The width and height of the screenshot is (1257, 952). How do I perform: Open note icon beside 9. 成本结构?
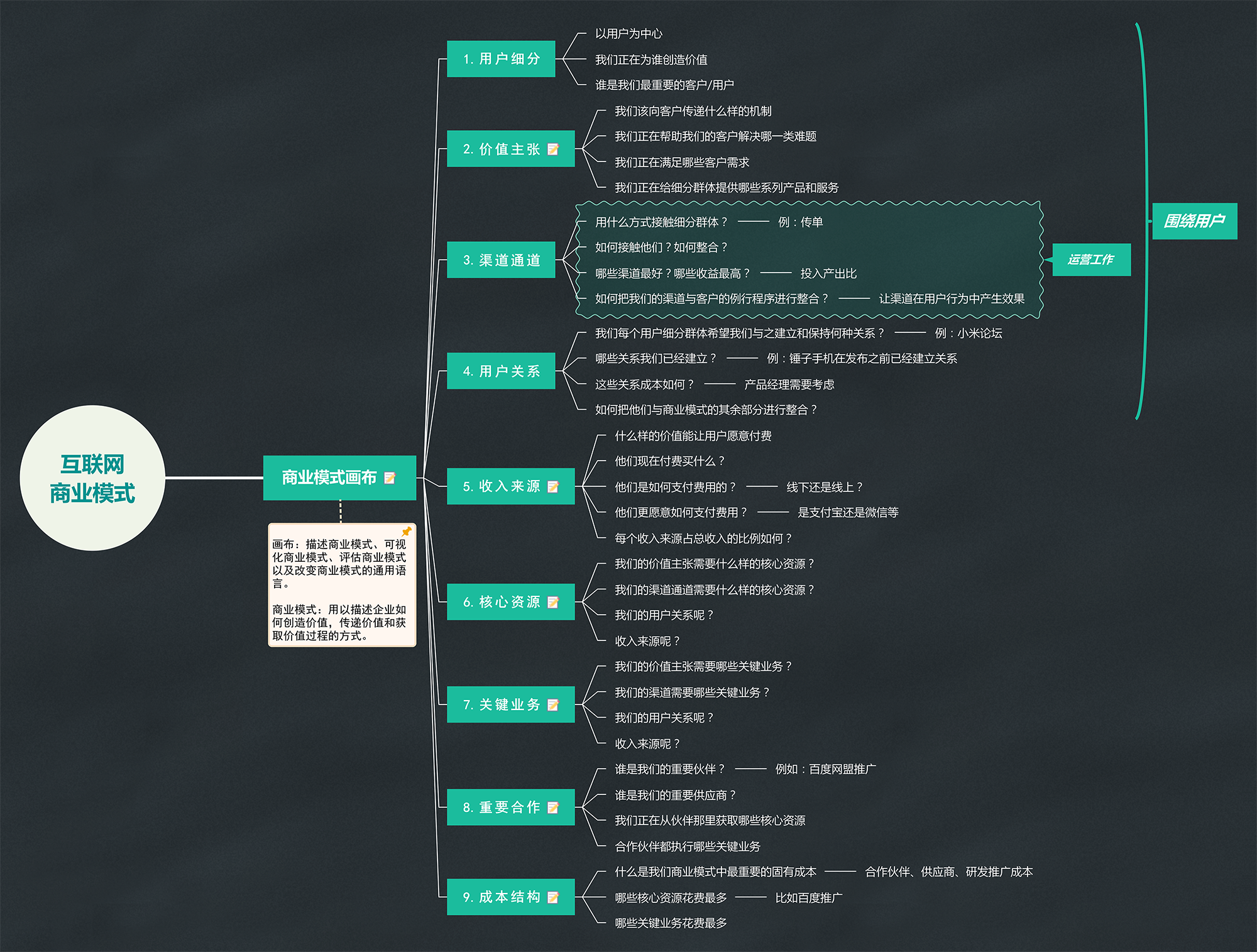pos(553,897)
